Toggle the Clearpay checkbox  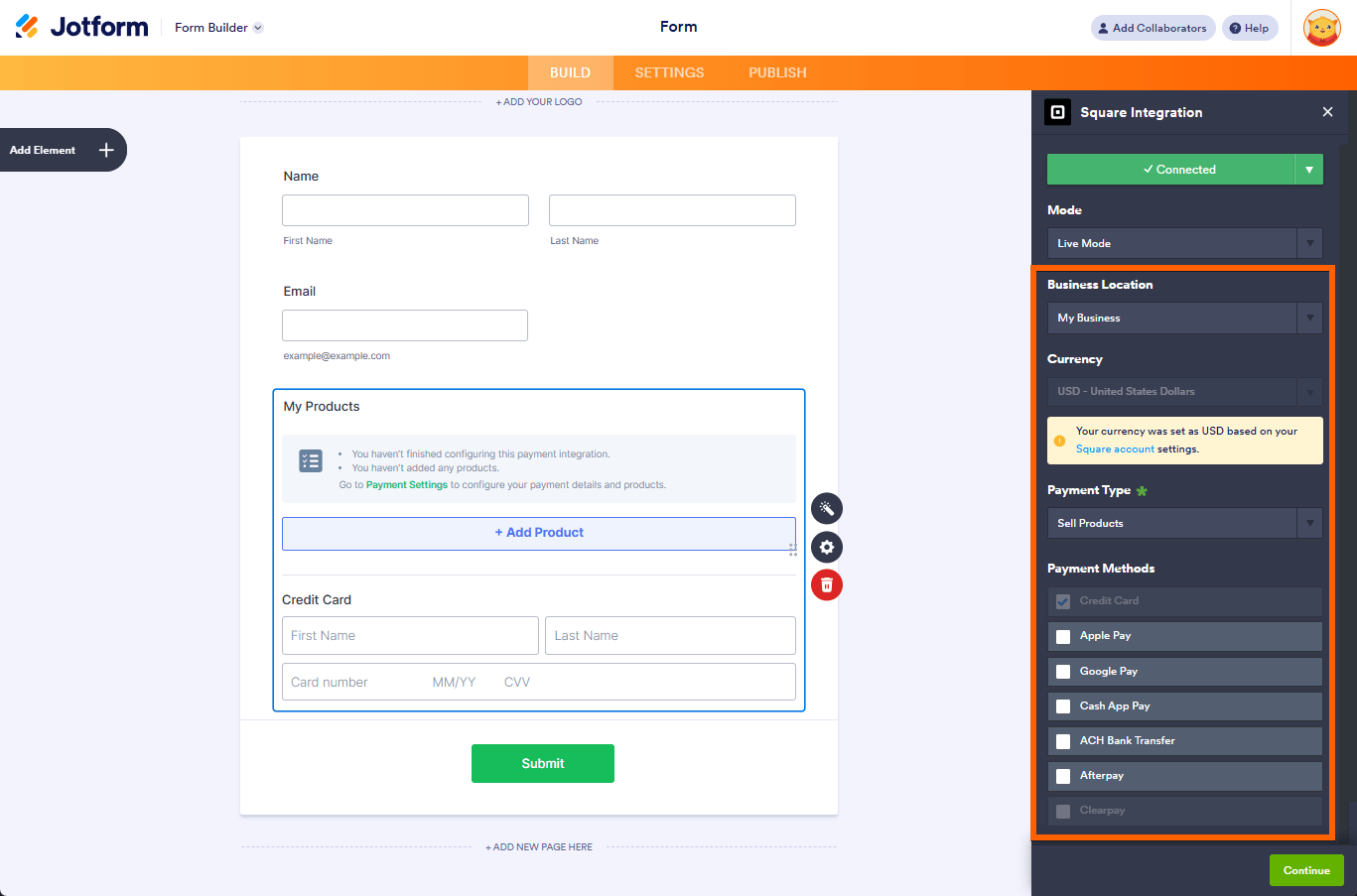tap(1063, 811)
